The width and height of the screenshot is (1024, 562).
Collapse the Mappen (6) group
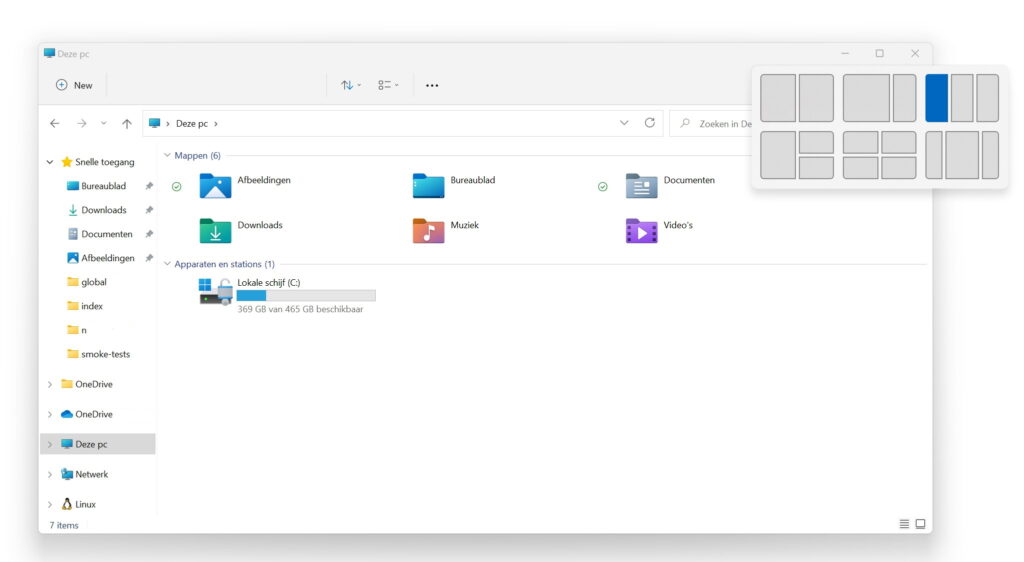point(167,155)
